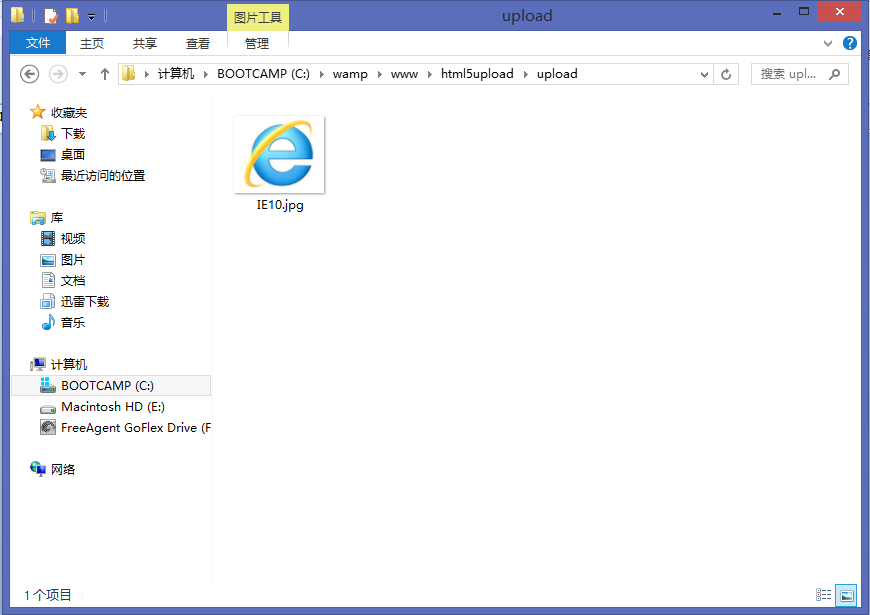This screenshot has height=615, width=870.
Task: Click the 迅雷下载 library icon
Action: [x=48, y=301]
